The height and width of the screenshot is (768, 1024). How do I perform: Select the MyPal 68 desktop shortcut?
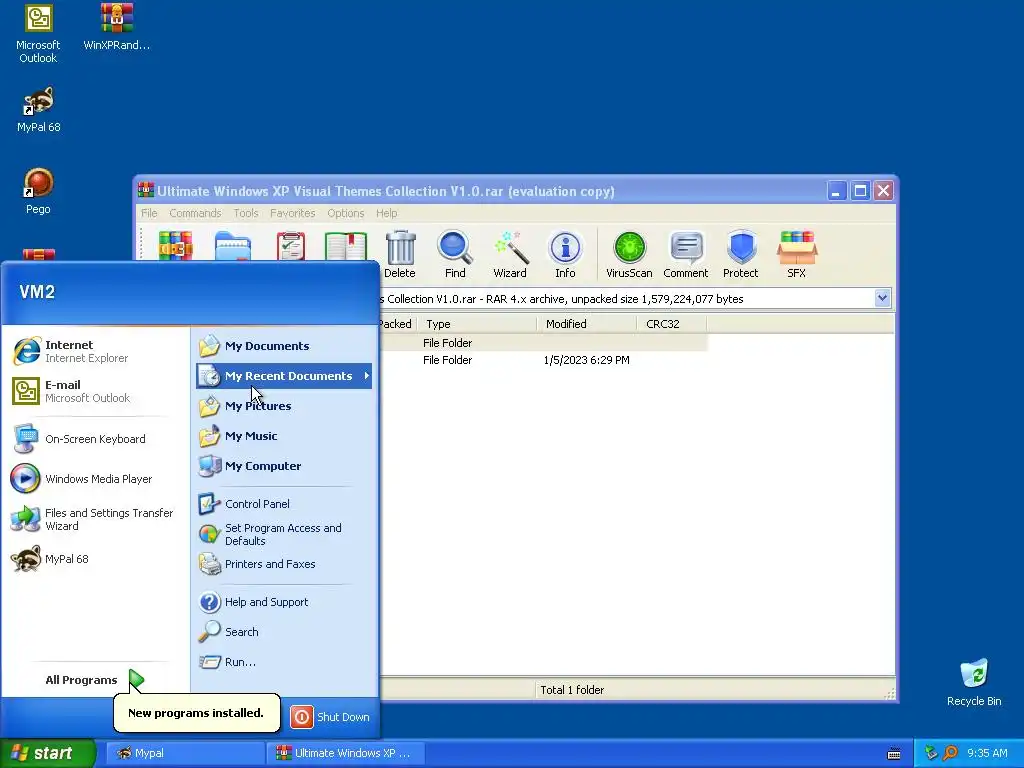pos(38,110)
